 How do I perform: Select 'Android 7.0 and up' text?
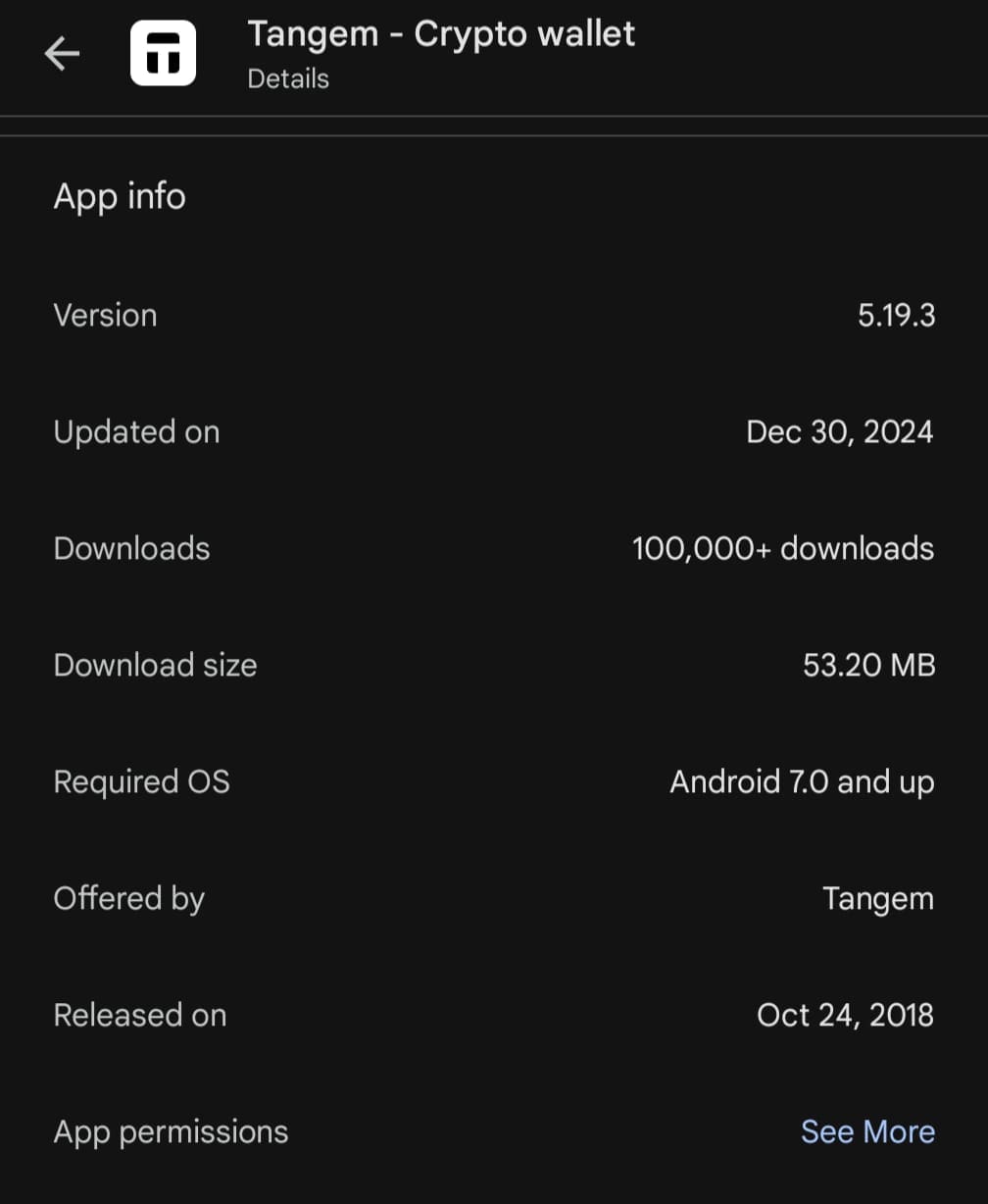click(801, 781)
